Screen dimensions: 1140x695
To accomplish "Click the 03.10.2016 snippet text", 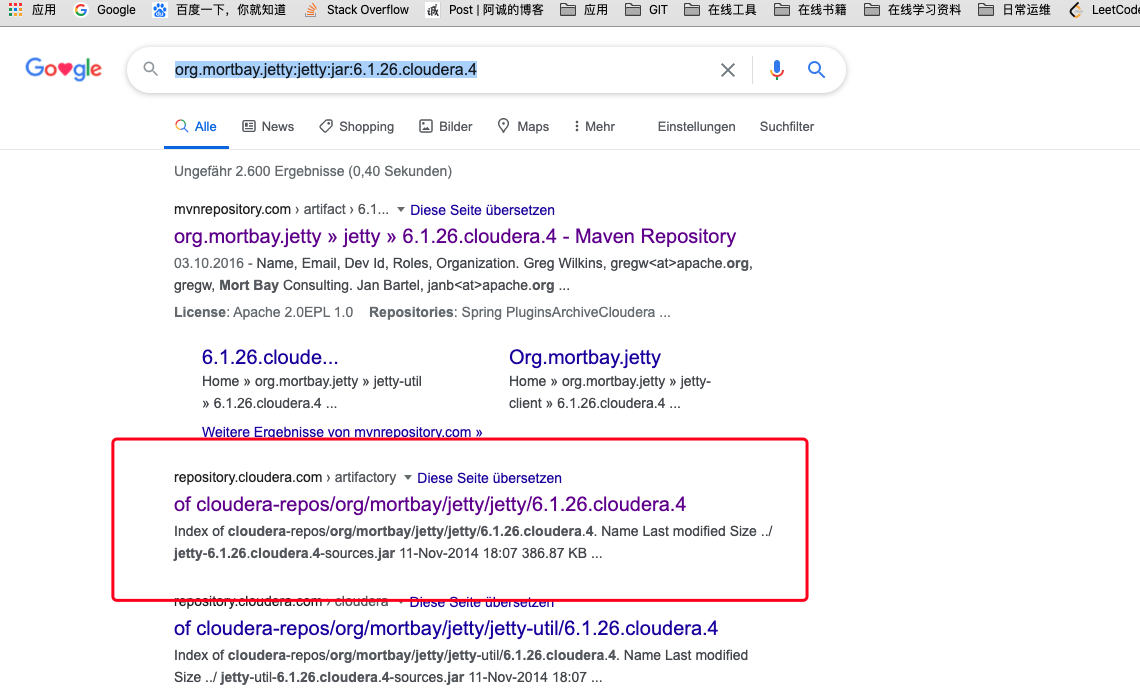I will tap(208, 263).
